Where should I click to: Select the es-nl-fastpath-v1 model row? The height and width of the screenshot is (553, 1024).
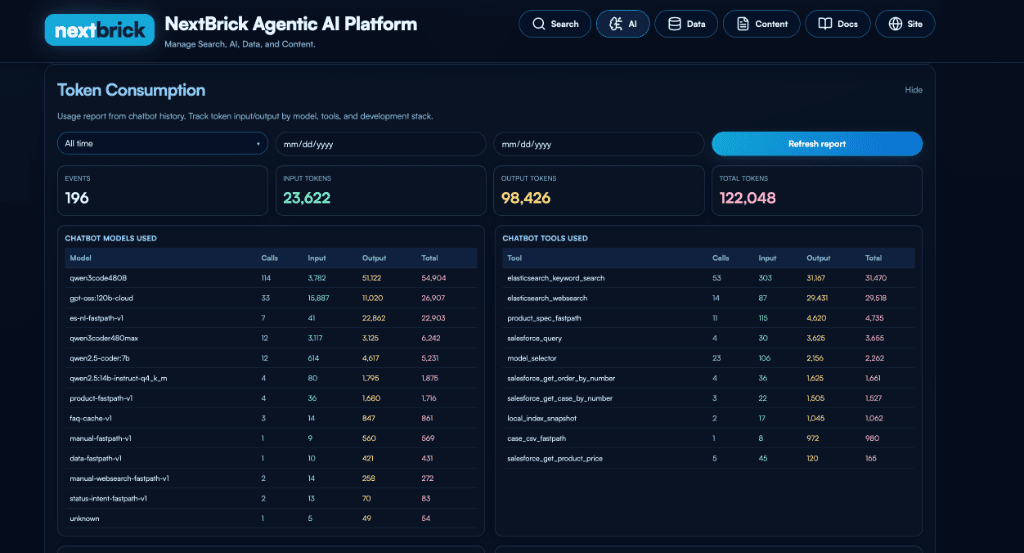(x=270, y=318)
